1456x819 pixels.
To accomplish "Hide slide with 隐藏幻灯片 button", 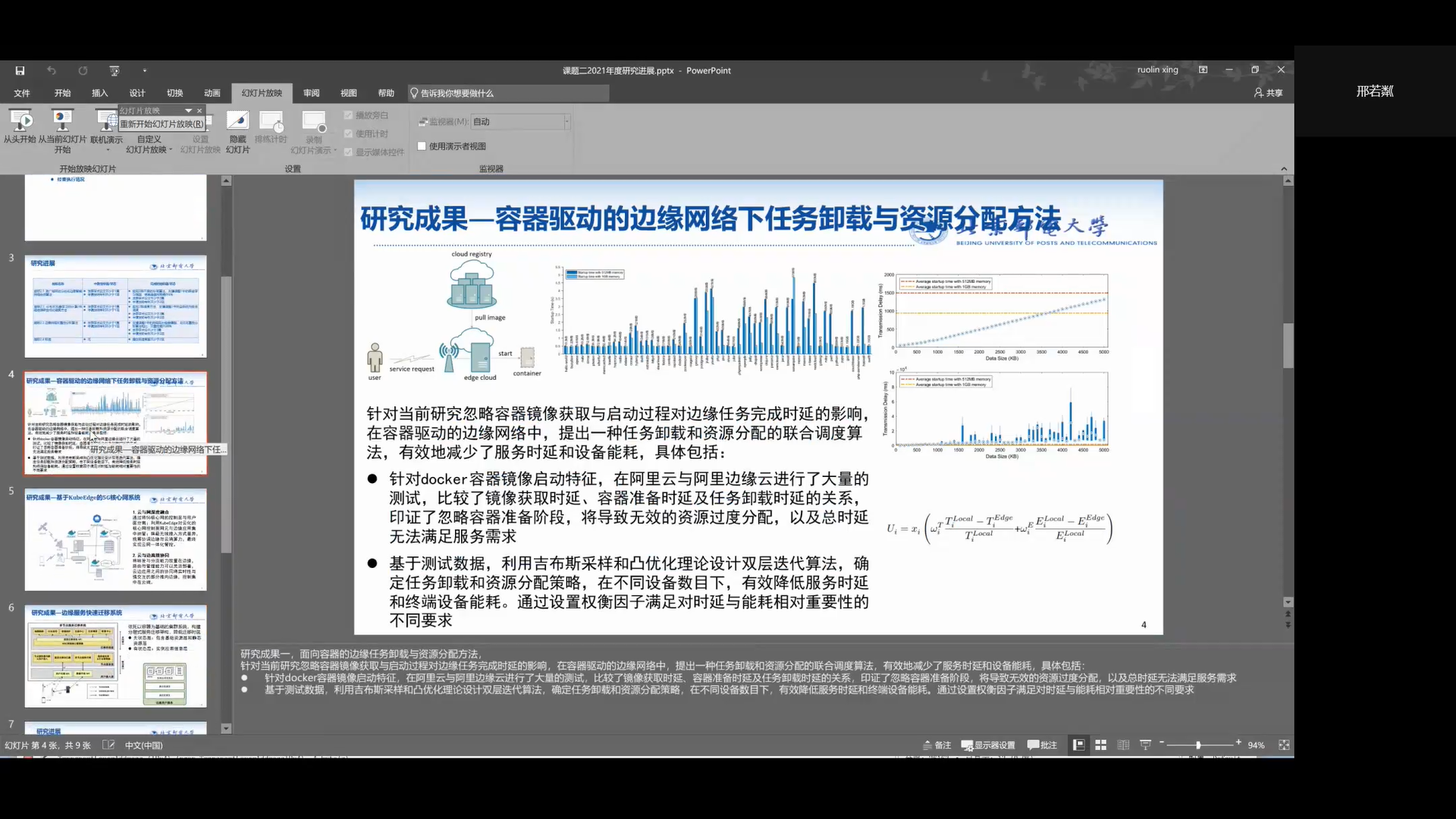I will click(x=237, y=131).
